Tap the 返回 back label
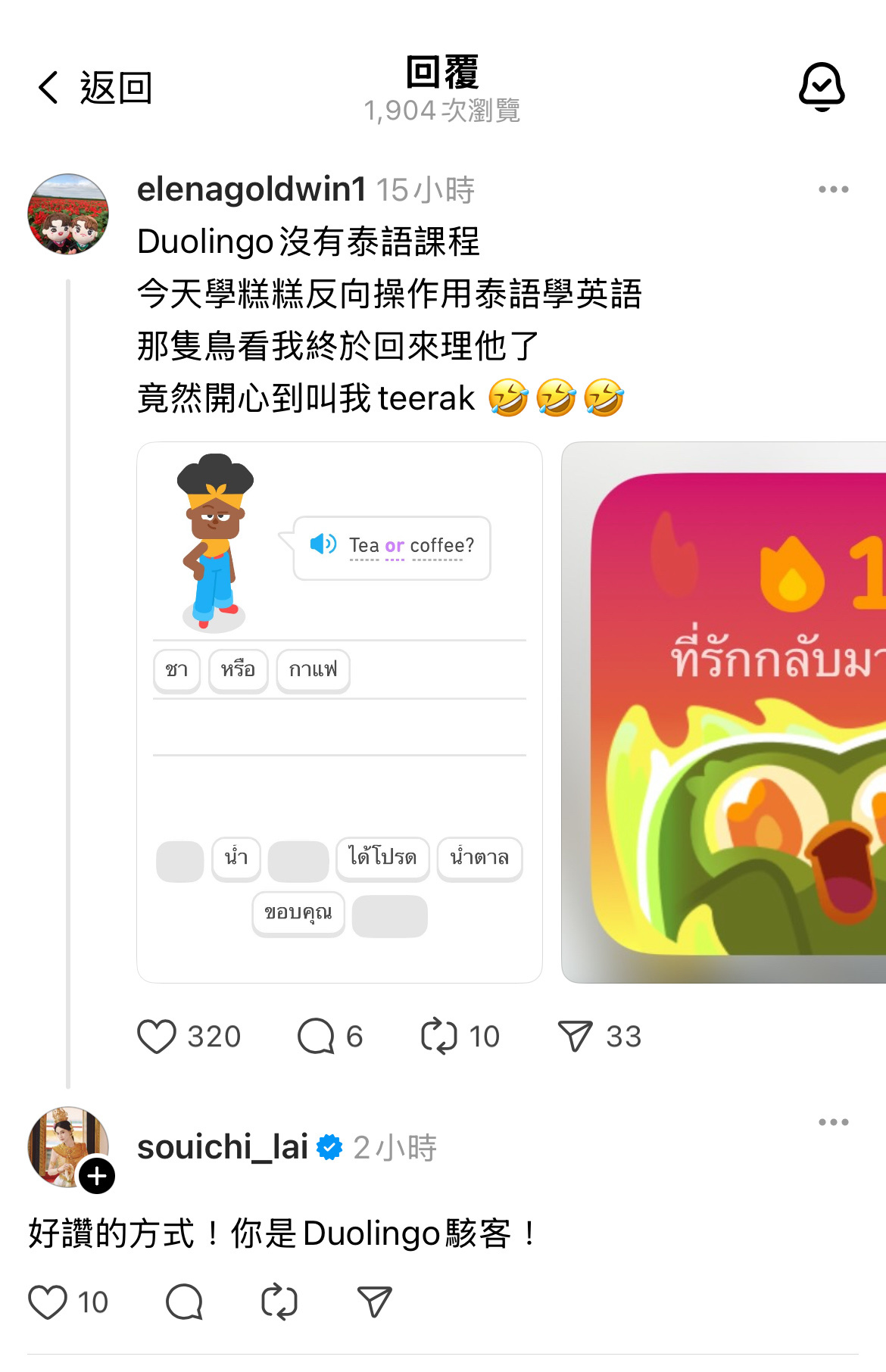886x1372 pixels. tap(117, 88)
